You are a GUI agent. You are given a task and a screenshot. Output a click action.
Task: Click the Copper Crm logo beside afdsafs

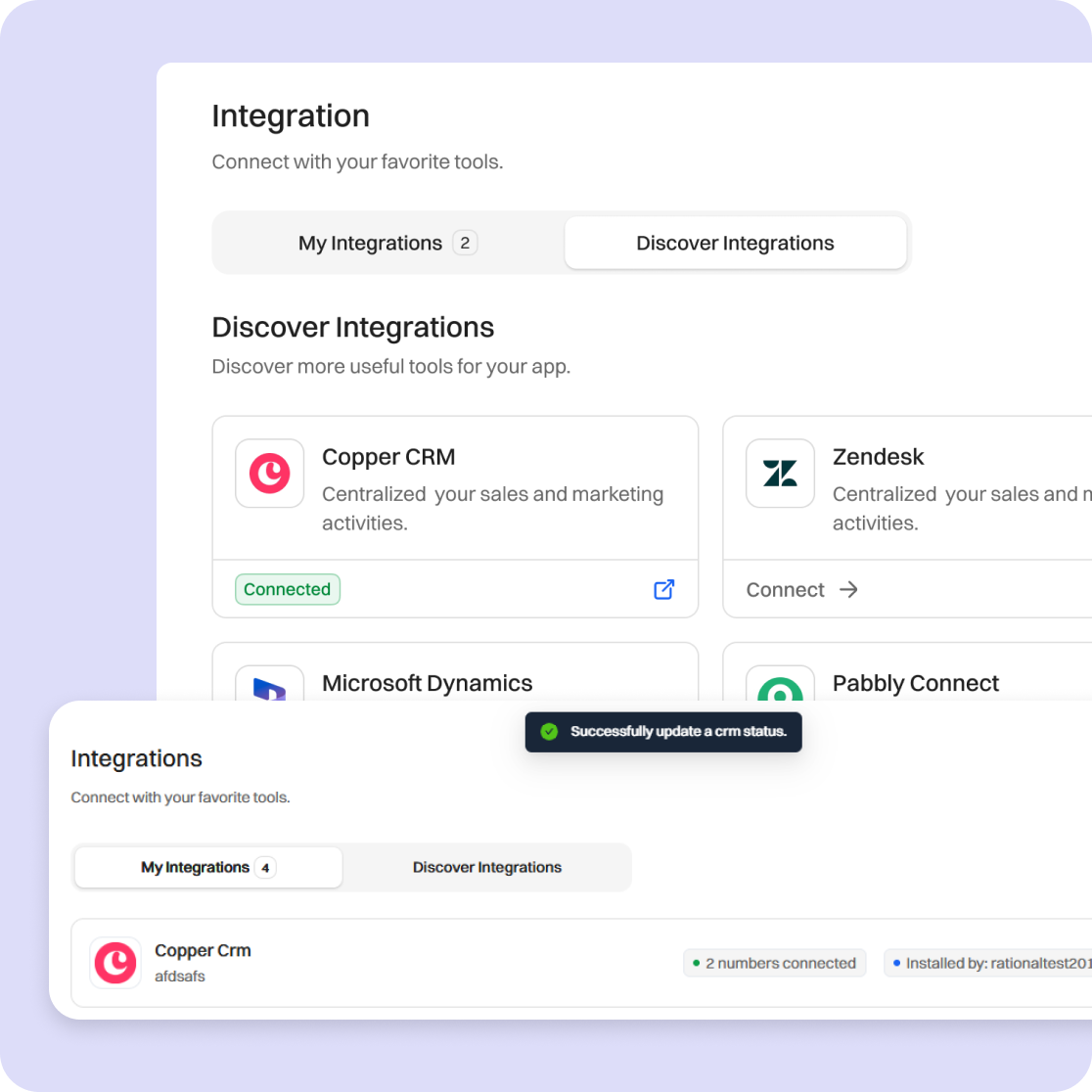(115, 963)
